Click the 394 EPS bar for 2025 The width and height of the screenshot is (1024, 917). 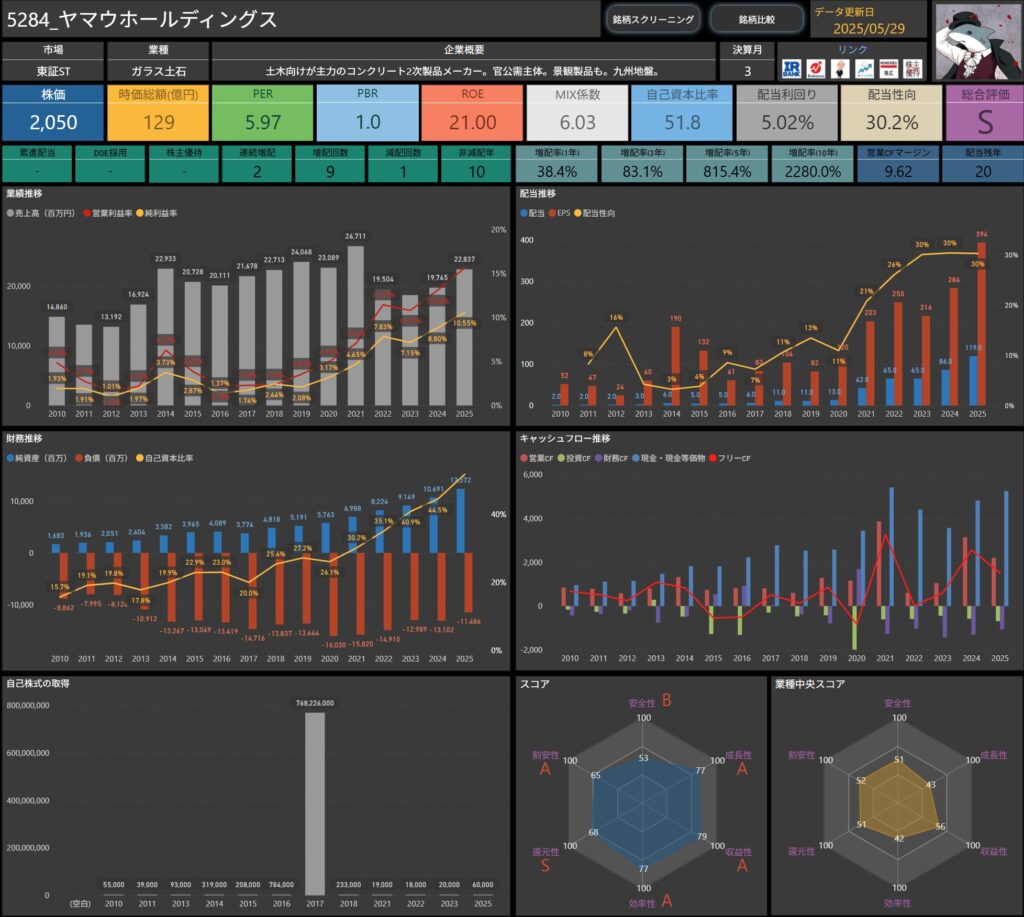[982, 324]
